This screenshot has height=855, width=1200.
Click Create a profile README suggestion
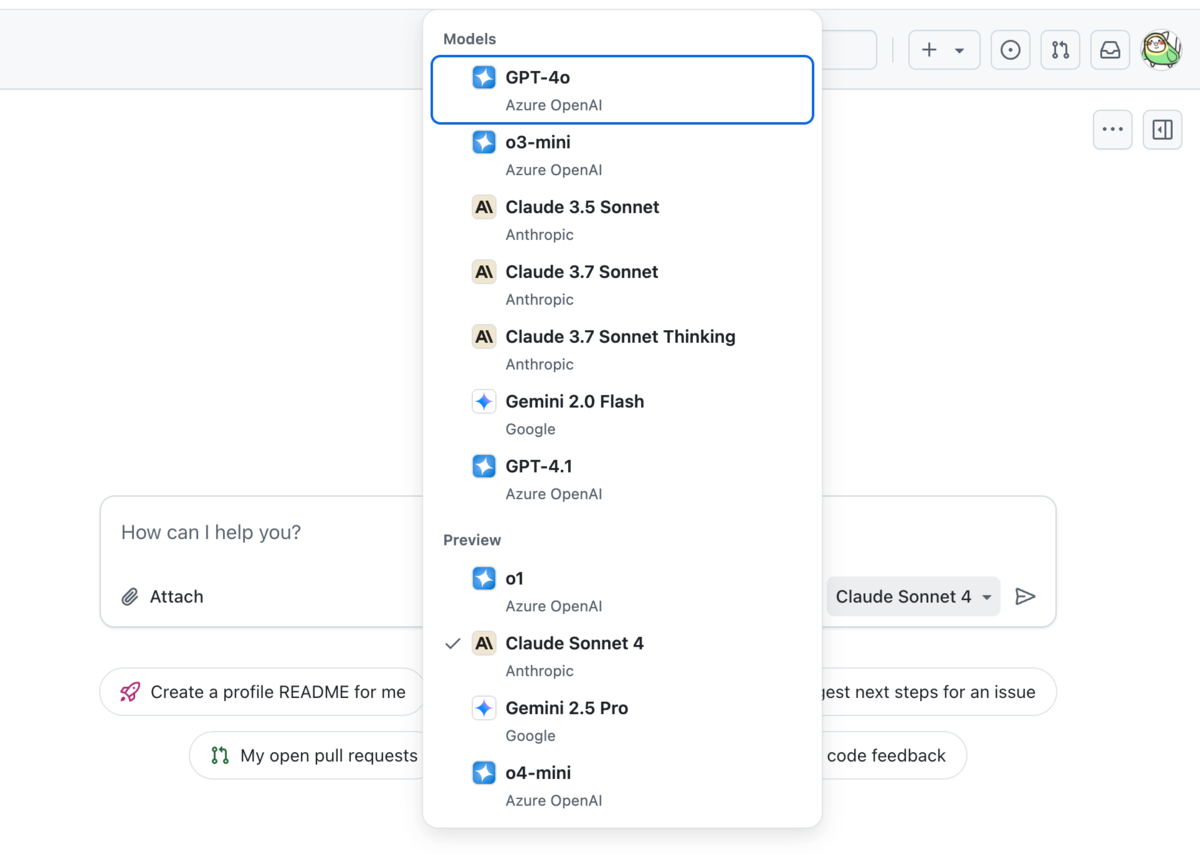(263, 692)
